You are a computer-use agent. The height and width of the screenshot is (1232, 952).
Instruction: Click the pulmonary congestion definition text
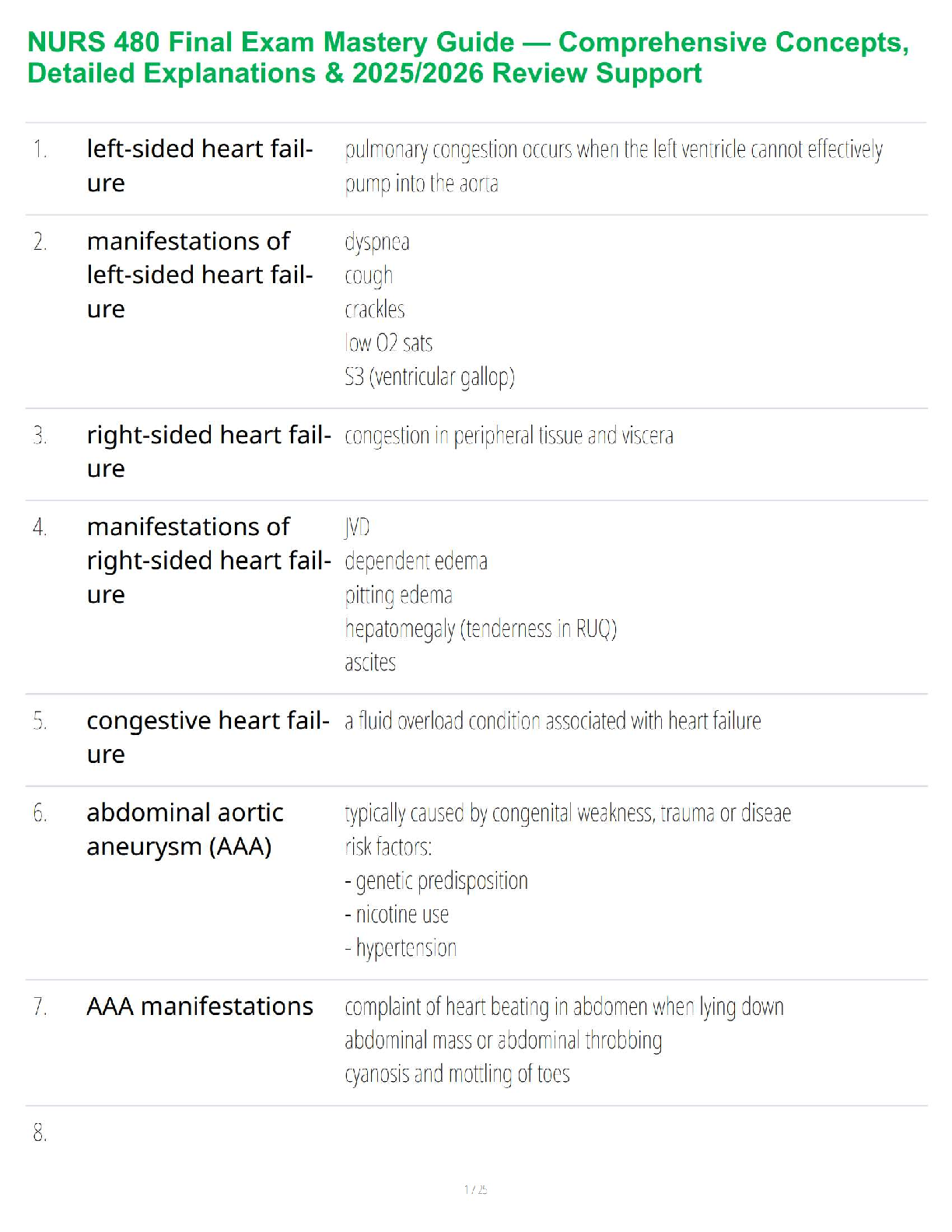(x=613, y=165)
